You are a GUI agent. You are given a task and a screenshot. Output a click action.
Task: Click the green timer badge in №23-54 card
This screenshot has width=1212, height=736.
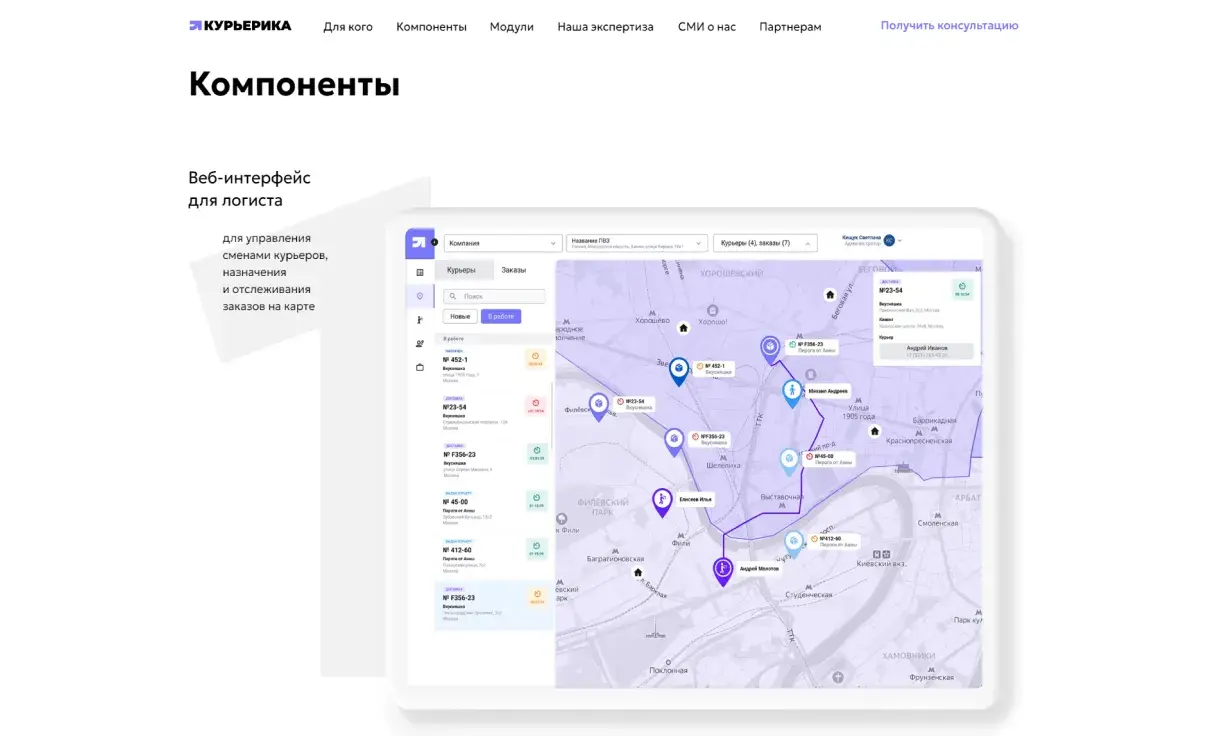(x=962, y=289)
